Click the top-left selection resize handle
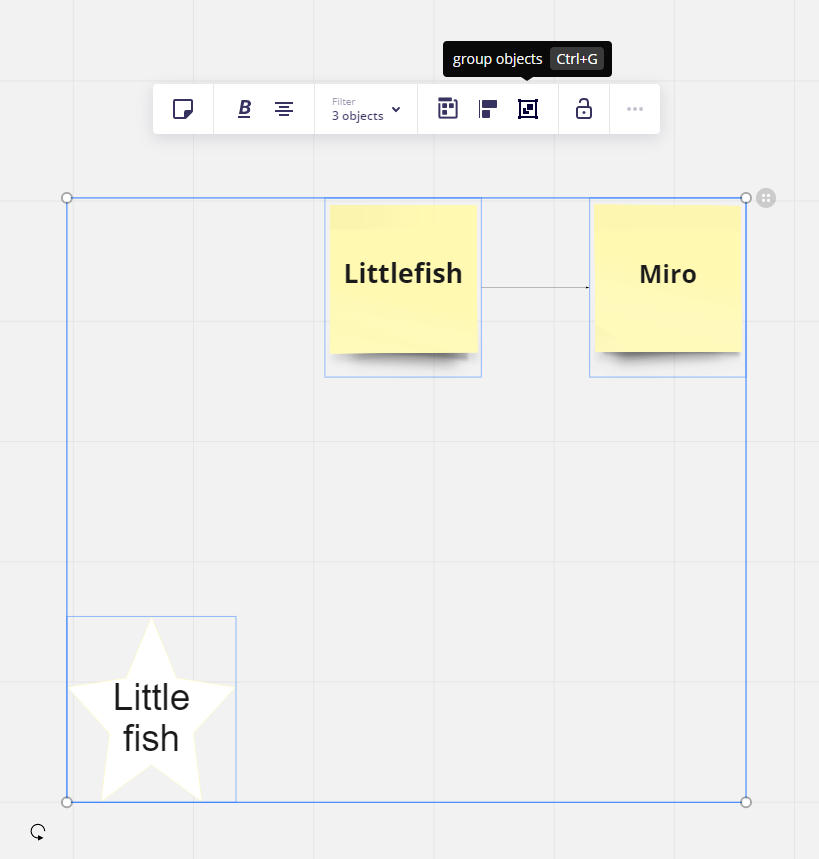Image resolution: width=819 pixels, height=859 pixels. [x=67, y=198]
